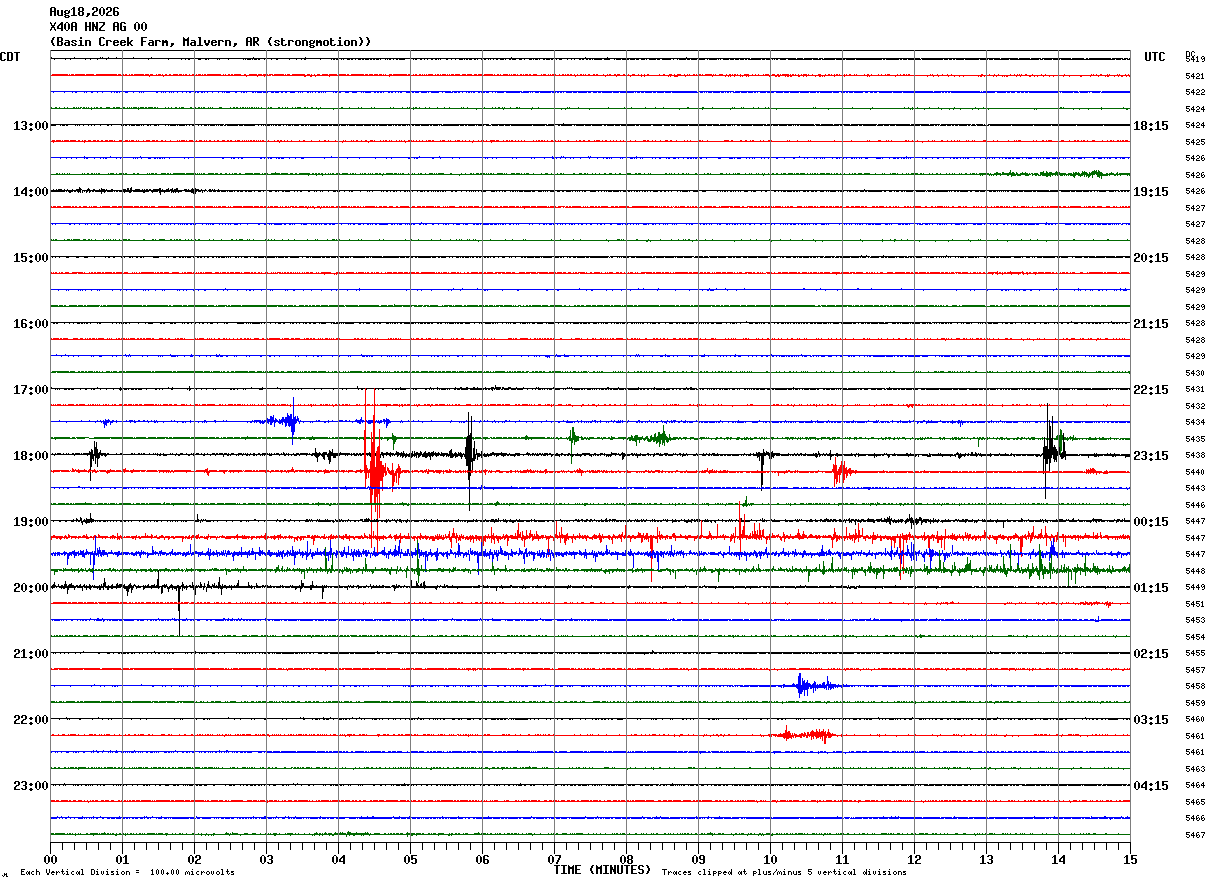
Task: Click the red waveform event in the 22:00 hour
Action: 804,734
